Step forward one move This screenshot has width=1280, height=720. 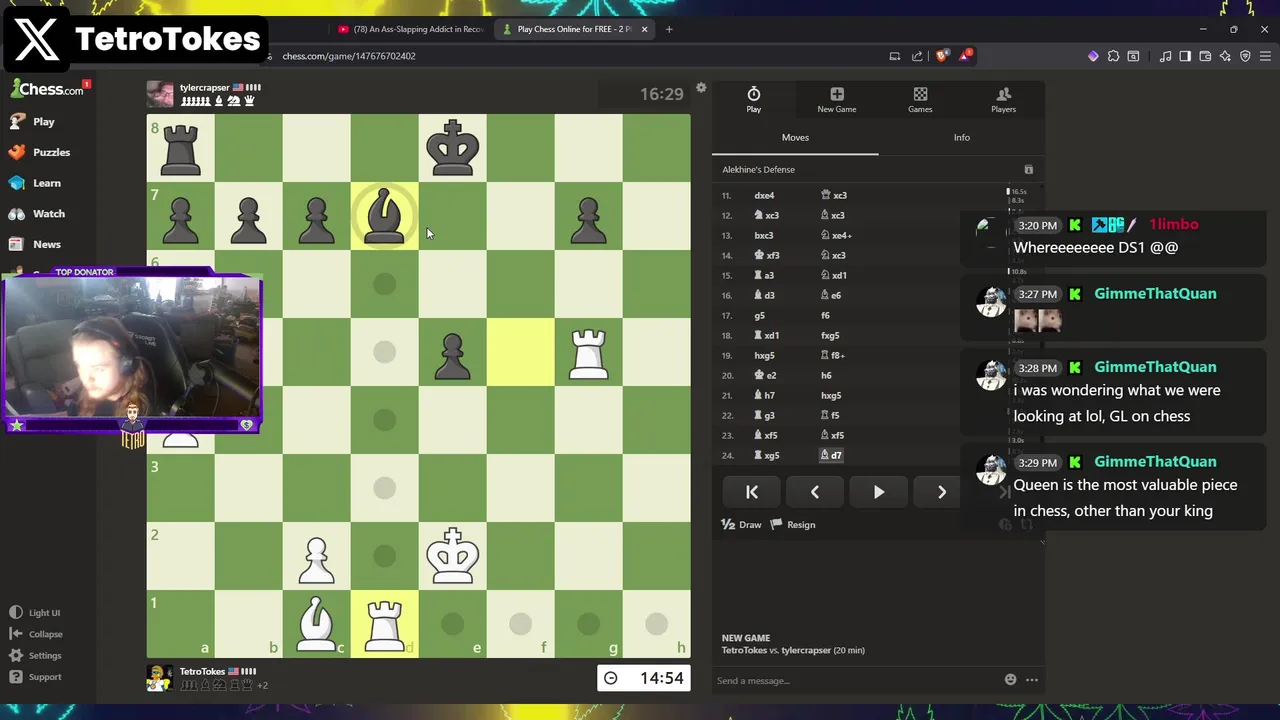click(x=941, y=492)
